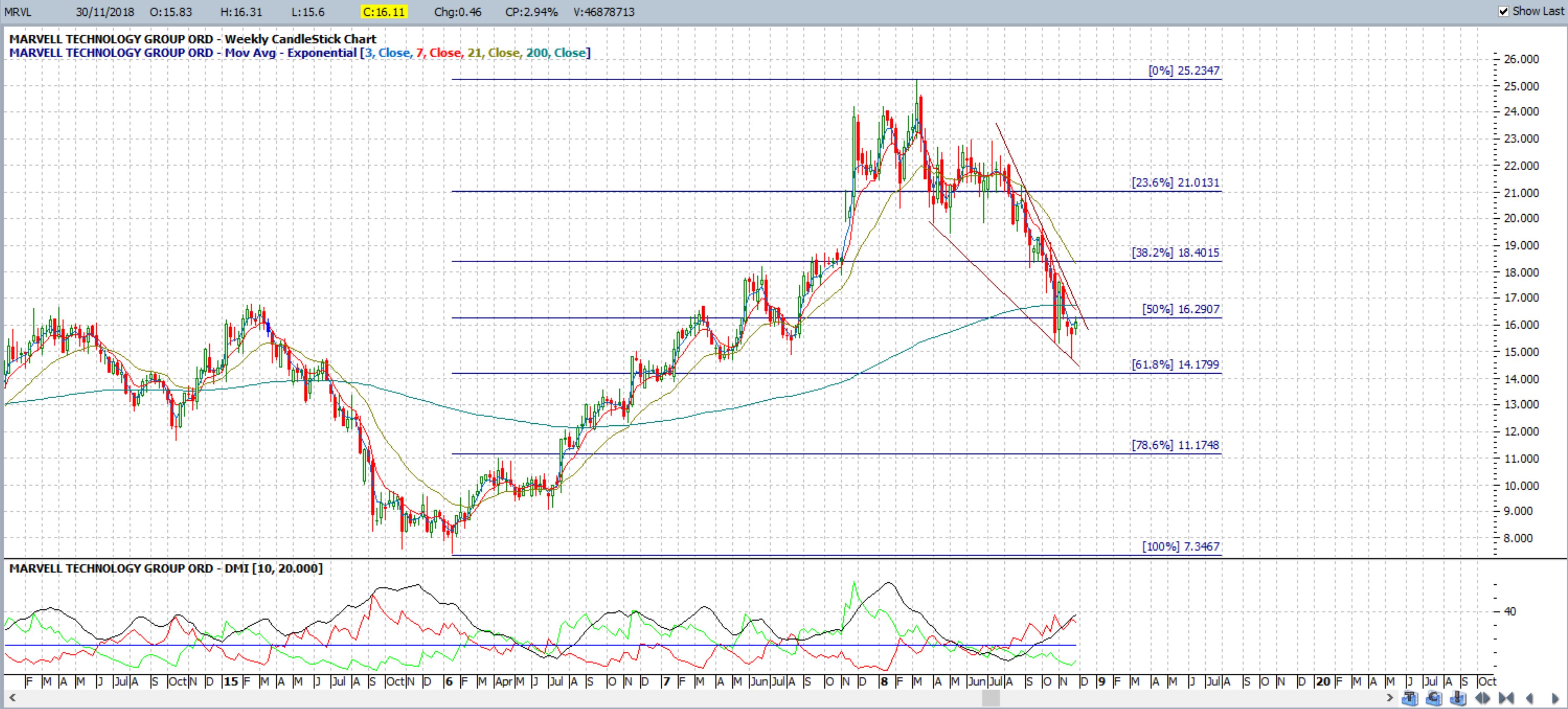
Task: Step chart back with left triangle
Action: [x=1529, y=698]
